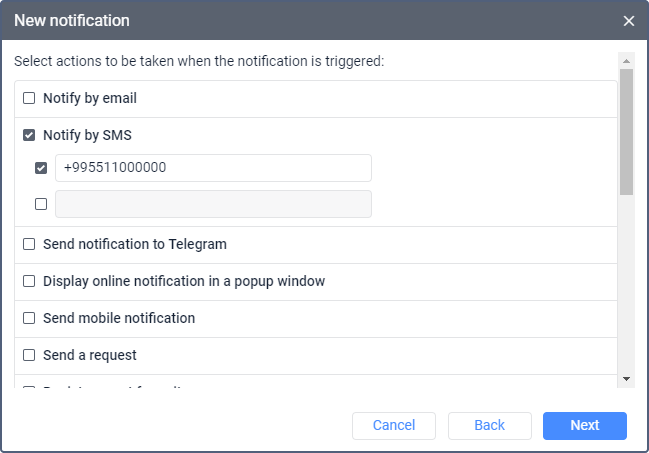Image resolution: width=649 pixels, height=453 pixels.
Task: Tick checkbox next to empty phone field
Action: pyautogui.click(x=41, y=204)
